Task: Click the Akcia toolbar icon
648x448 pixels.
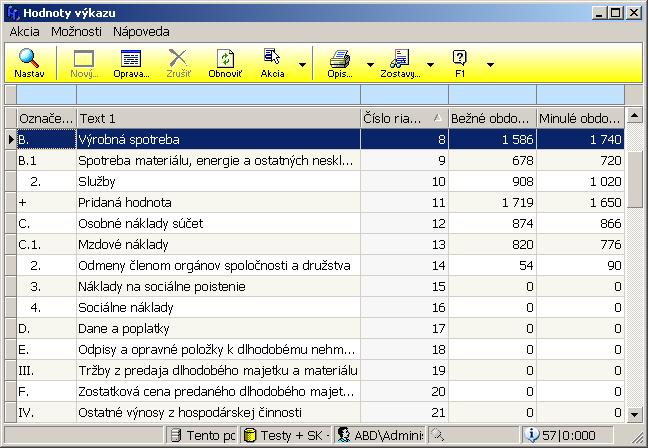Action: pyautogui.click(x=272, y=57)
